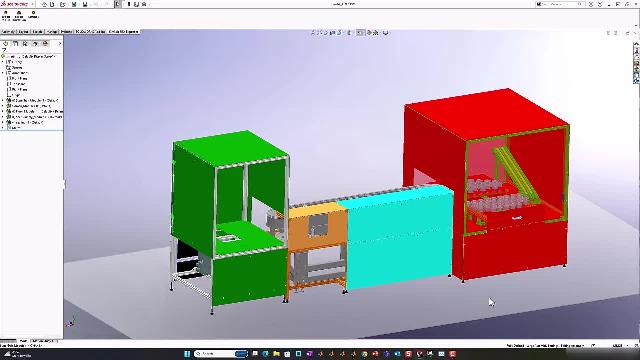Viewport: 640px width, 360px height.
Task: Switch to the Markup ribbon tab
Action: click(52, 31)
